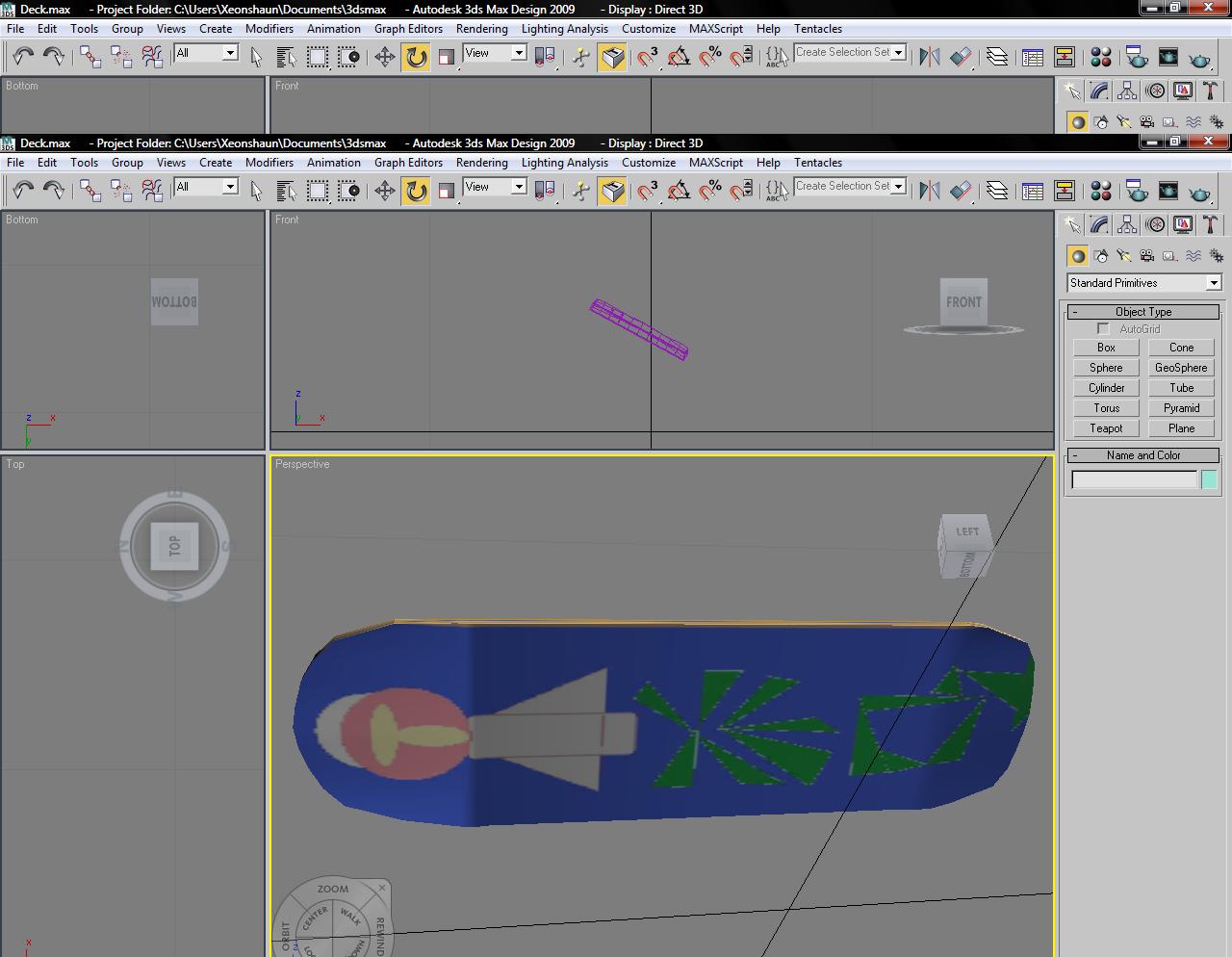Open Rendered Frame Window in front window

click(x=1168, y=191)
